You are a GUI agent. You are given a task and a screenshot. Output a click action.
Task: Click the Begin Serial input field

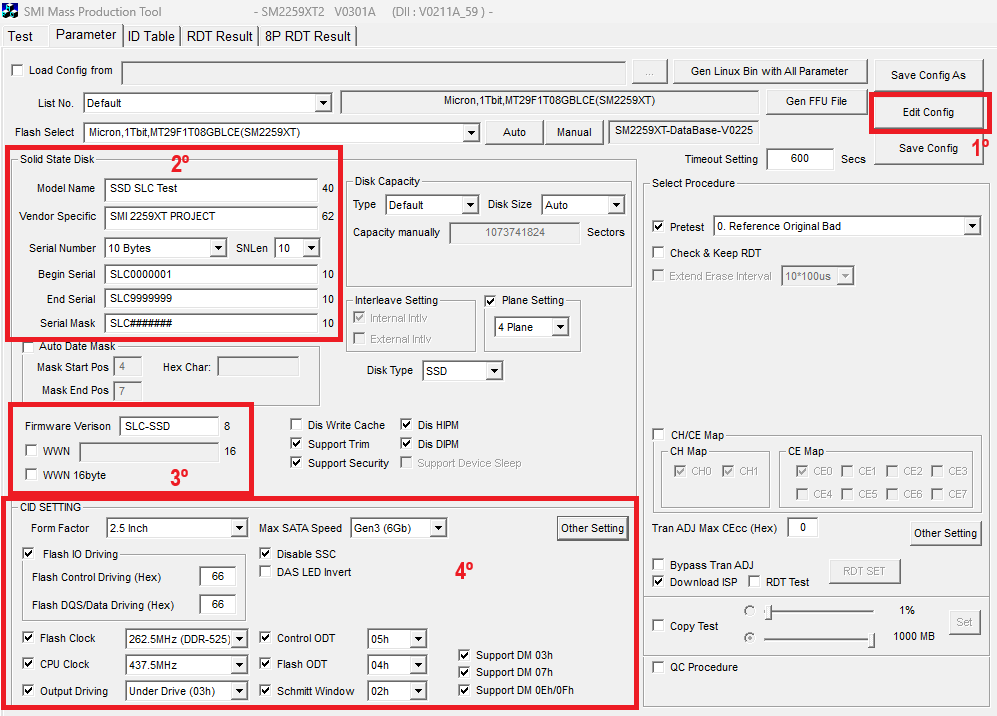coord(211,275)
